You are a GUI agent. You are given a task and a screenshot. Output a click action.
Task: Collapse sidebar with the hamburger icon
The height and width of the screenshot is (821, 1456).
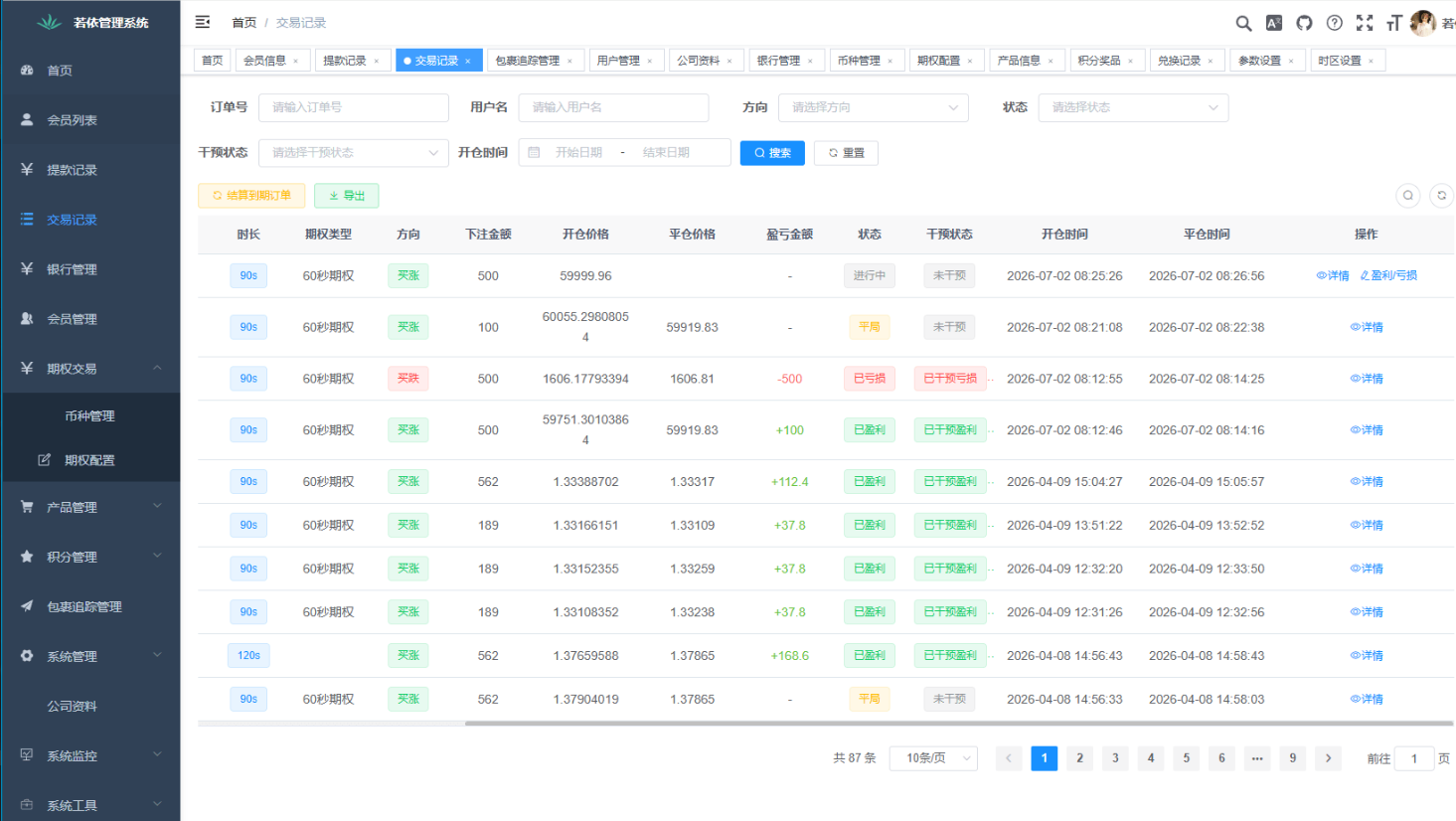tap(203, 22)
